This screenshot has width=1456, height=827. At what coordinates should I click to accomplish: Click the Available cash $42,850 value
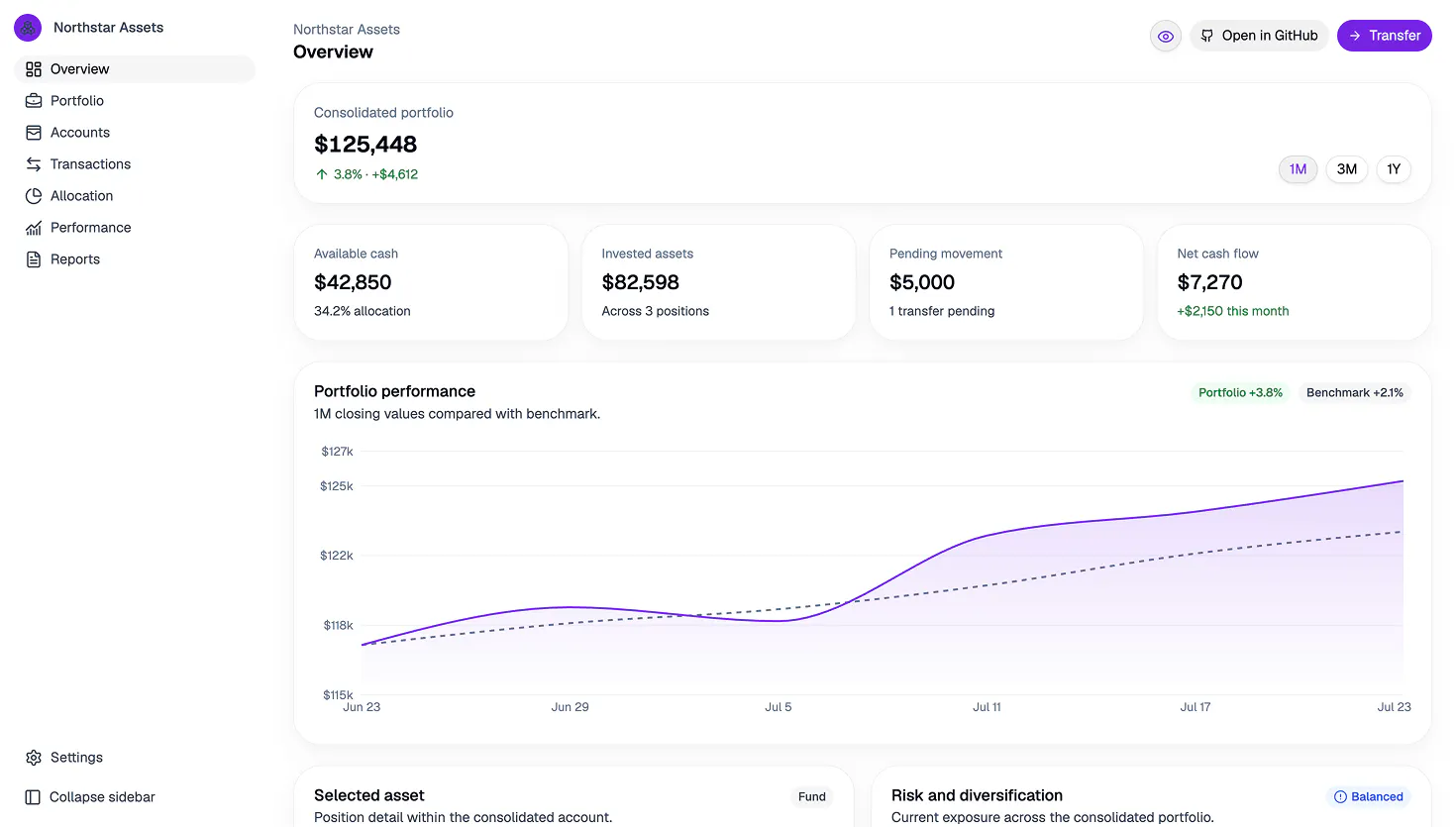(x=353, y=282)
